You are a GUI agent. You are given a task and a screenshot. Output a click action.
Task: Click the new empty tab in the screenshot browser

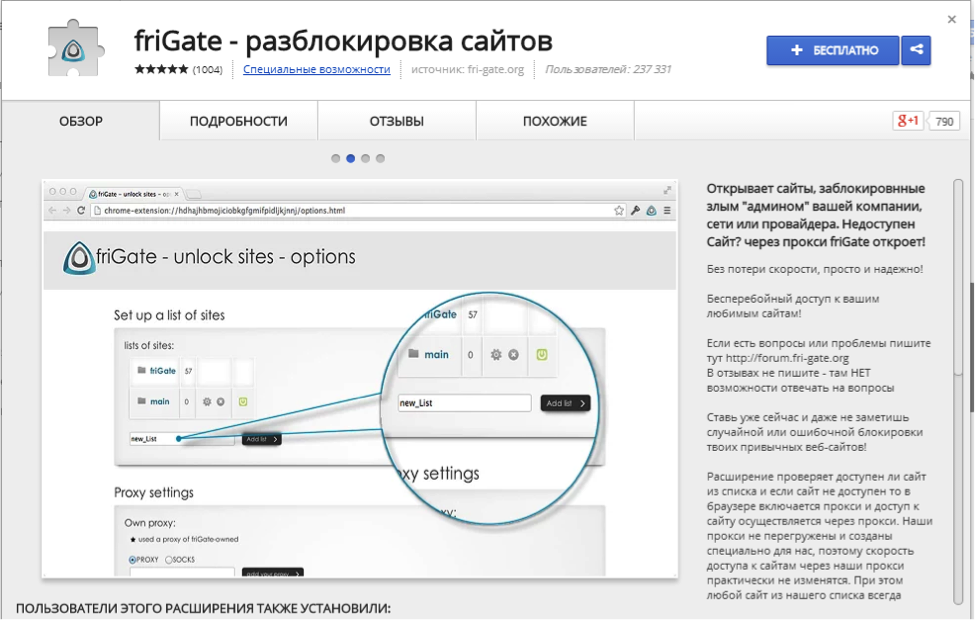pyautogui.click(x=193, y=194)
